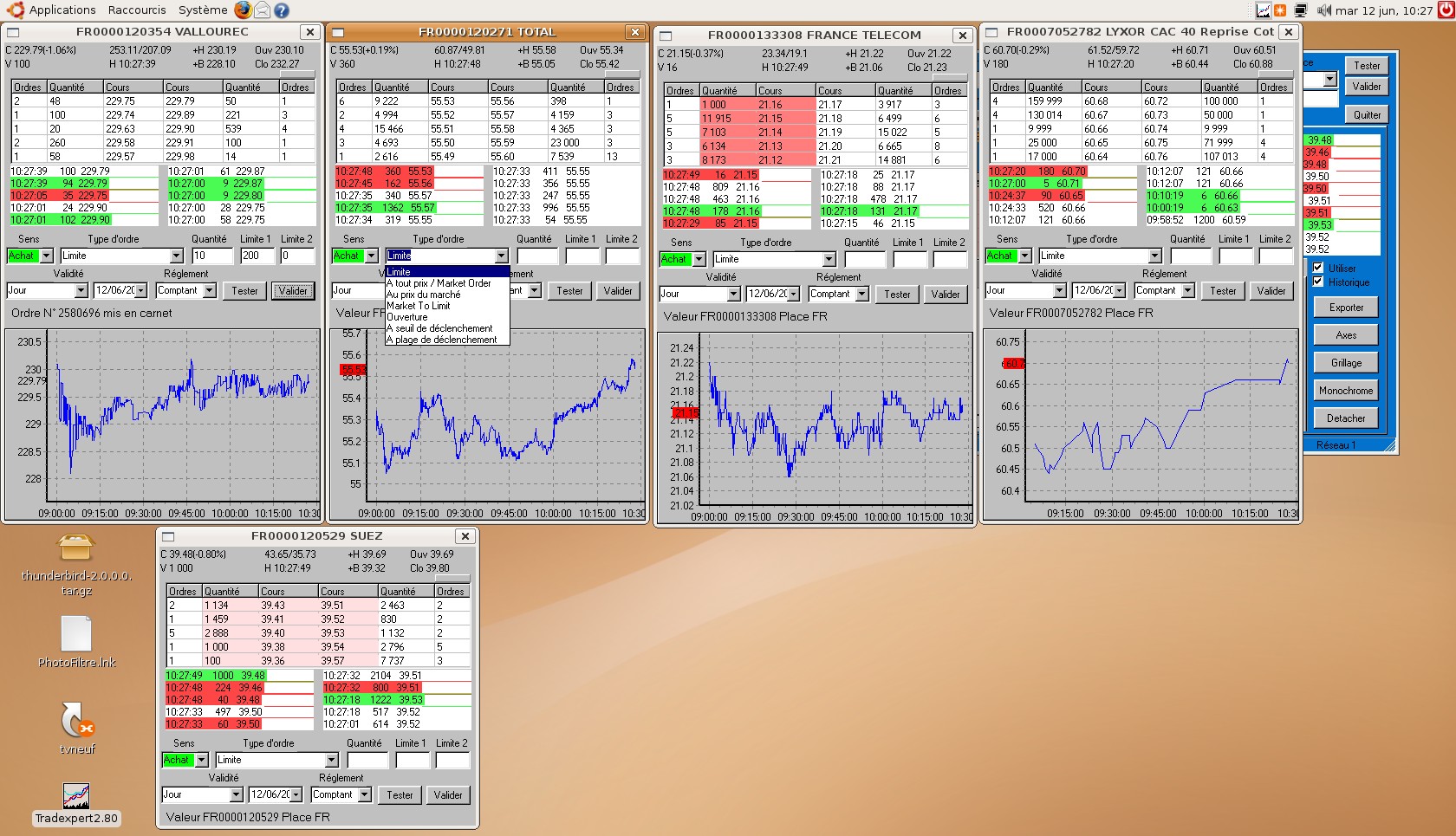Expand Validité Jour dropdown in SUEZ window

(237, 794)
